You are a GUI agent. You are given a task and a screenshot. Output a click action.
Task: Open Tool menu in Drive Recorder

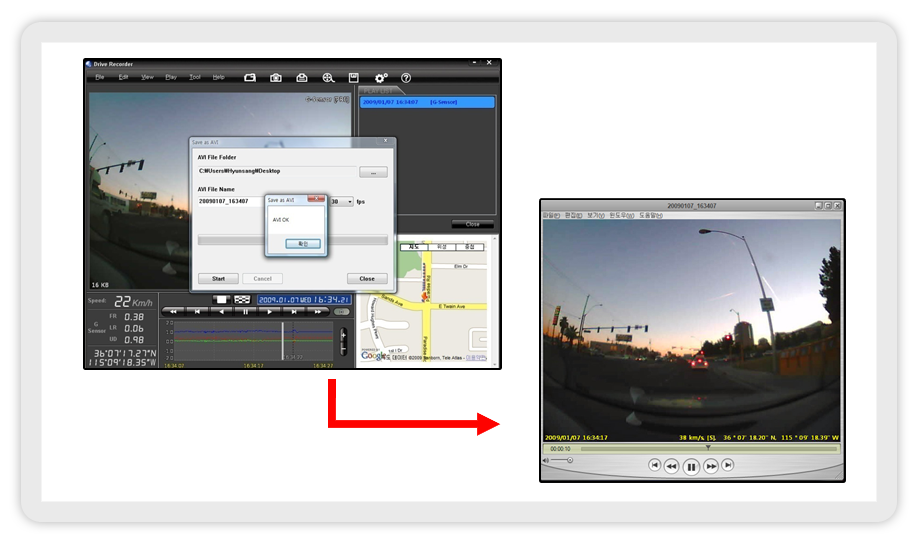click(194, 77)
